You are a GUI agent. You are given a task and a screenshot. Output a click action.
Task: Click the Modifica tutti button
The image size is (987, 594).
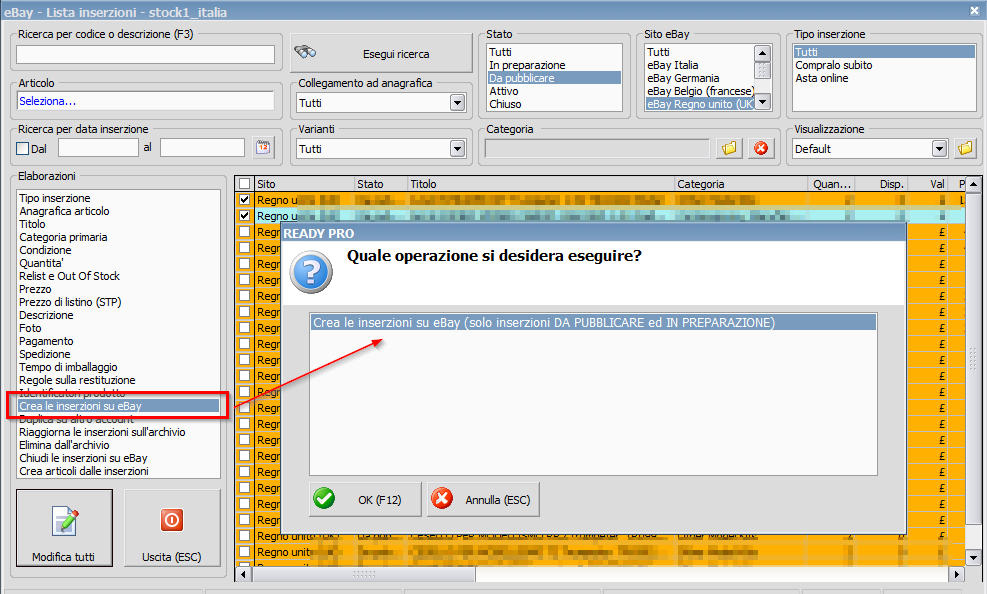pyautogui.click(x=64, y=528)
